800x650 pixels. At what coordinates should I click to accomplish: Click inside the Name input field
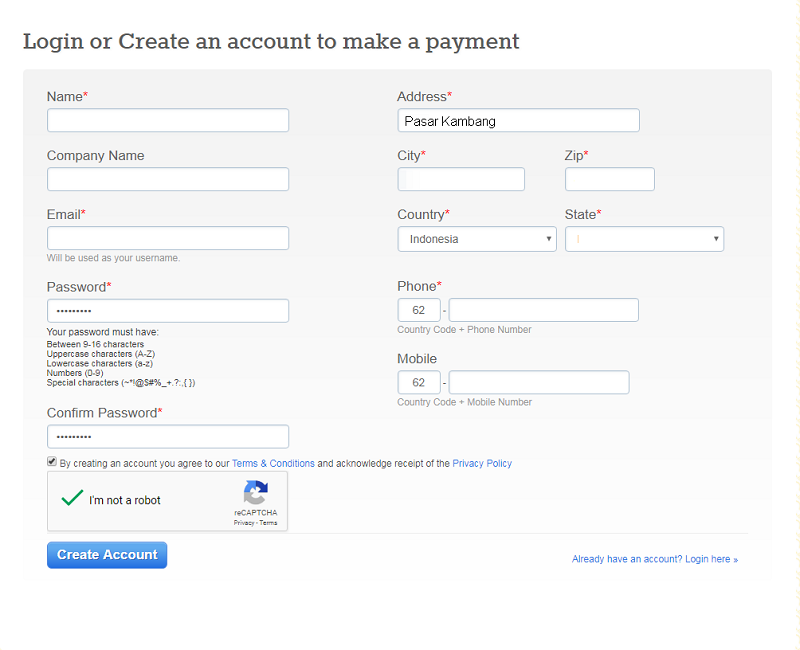tap(167, 119)
